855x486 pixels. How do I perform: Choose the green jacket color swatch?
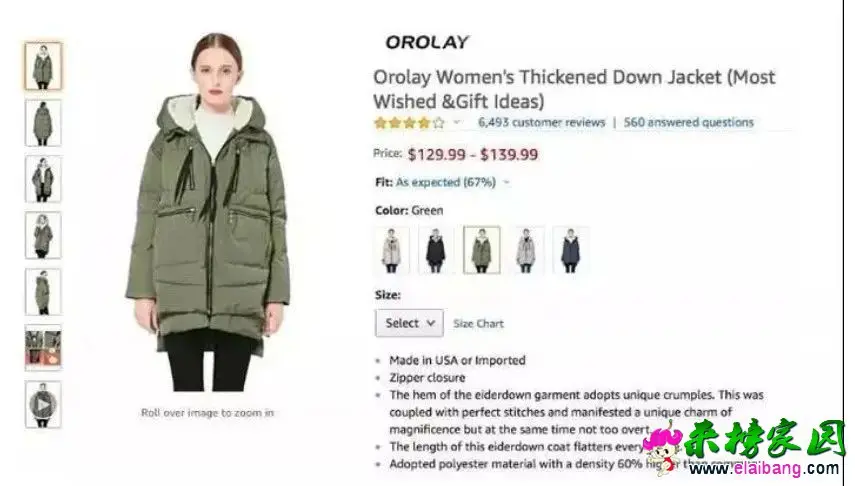pyautogui.click(x=481, y=250)
